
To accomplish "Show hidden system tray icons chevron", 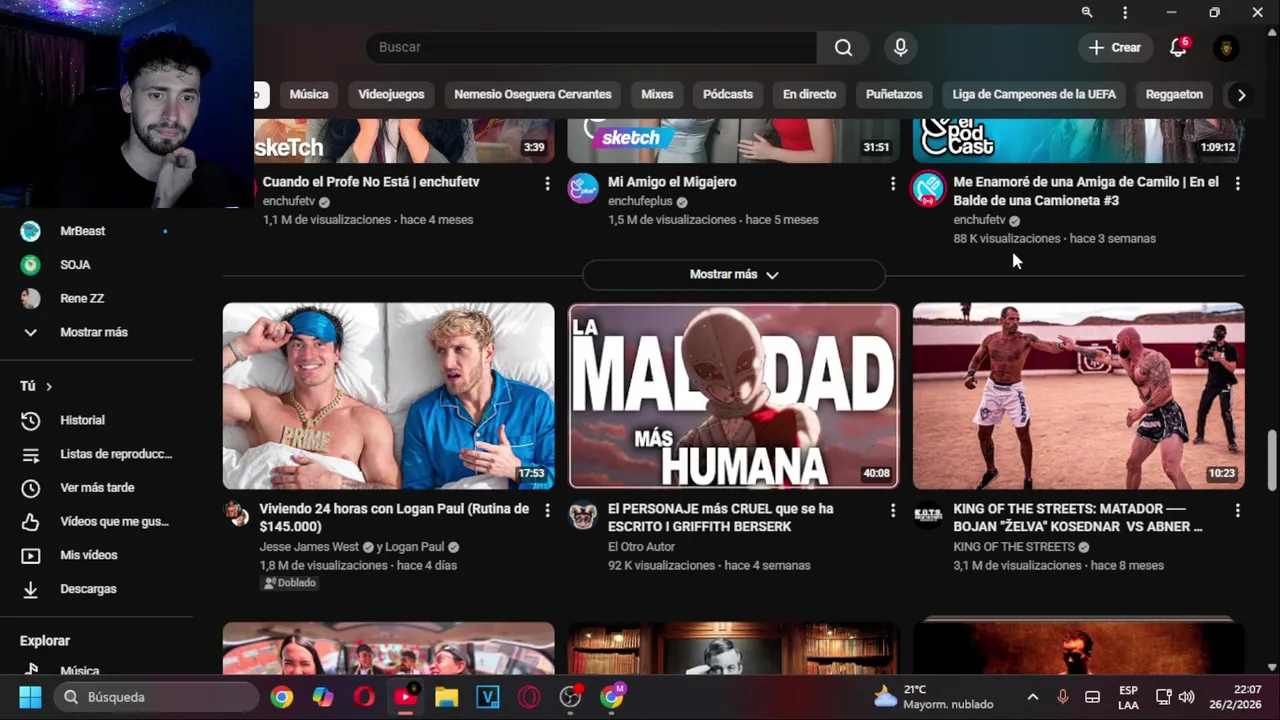I will [x=1033, y=697].
